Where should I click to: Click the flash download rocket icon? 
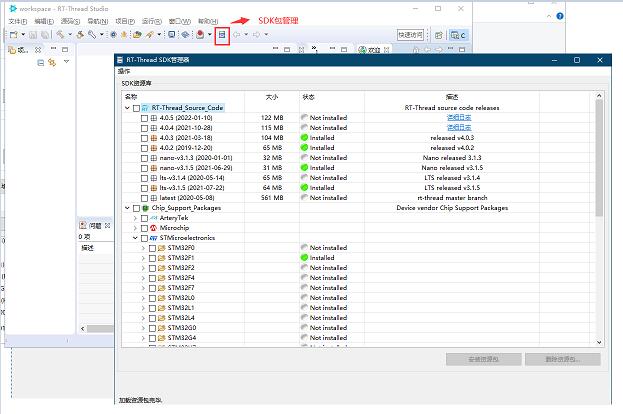[150, 35]
